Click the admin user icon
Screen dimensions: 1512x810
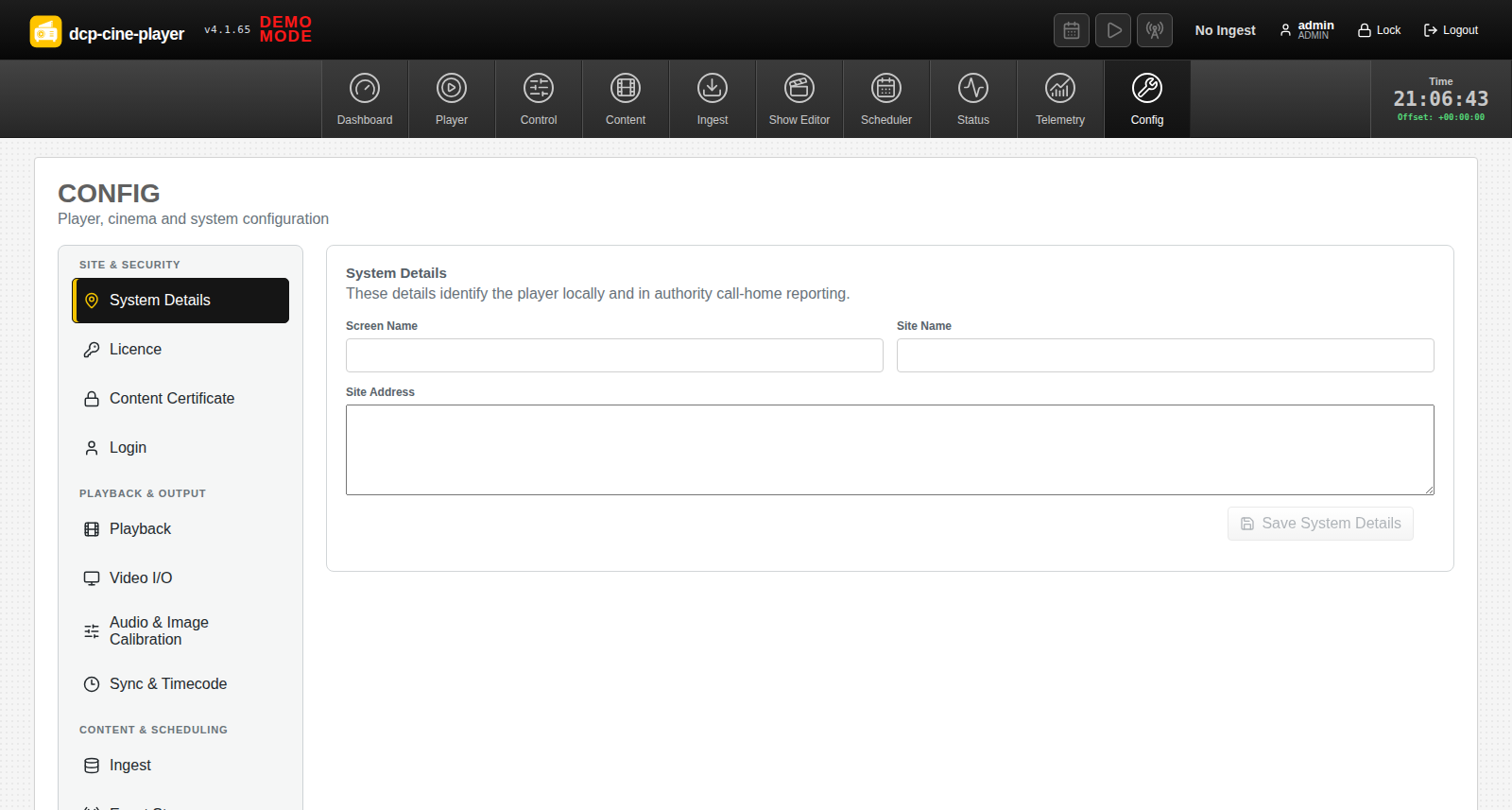(1285, 30)
